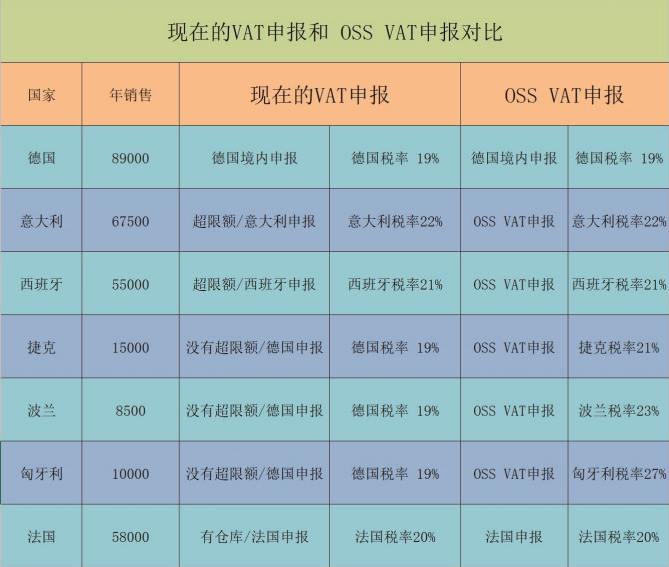This screenshot has height=567, width=669.
Task: Click OSS VAT申报 cell in 意大利 row
Action: pyautogui.click(x=514, y=221)
